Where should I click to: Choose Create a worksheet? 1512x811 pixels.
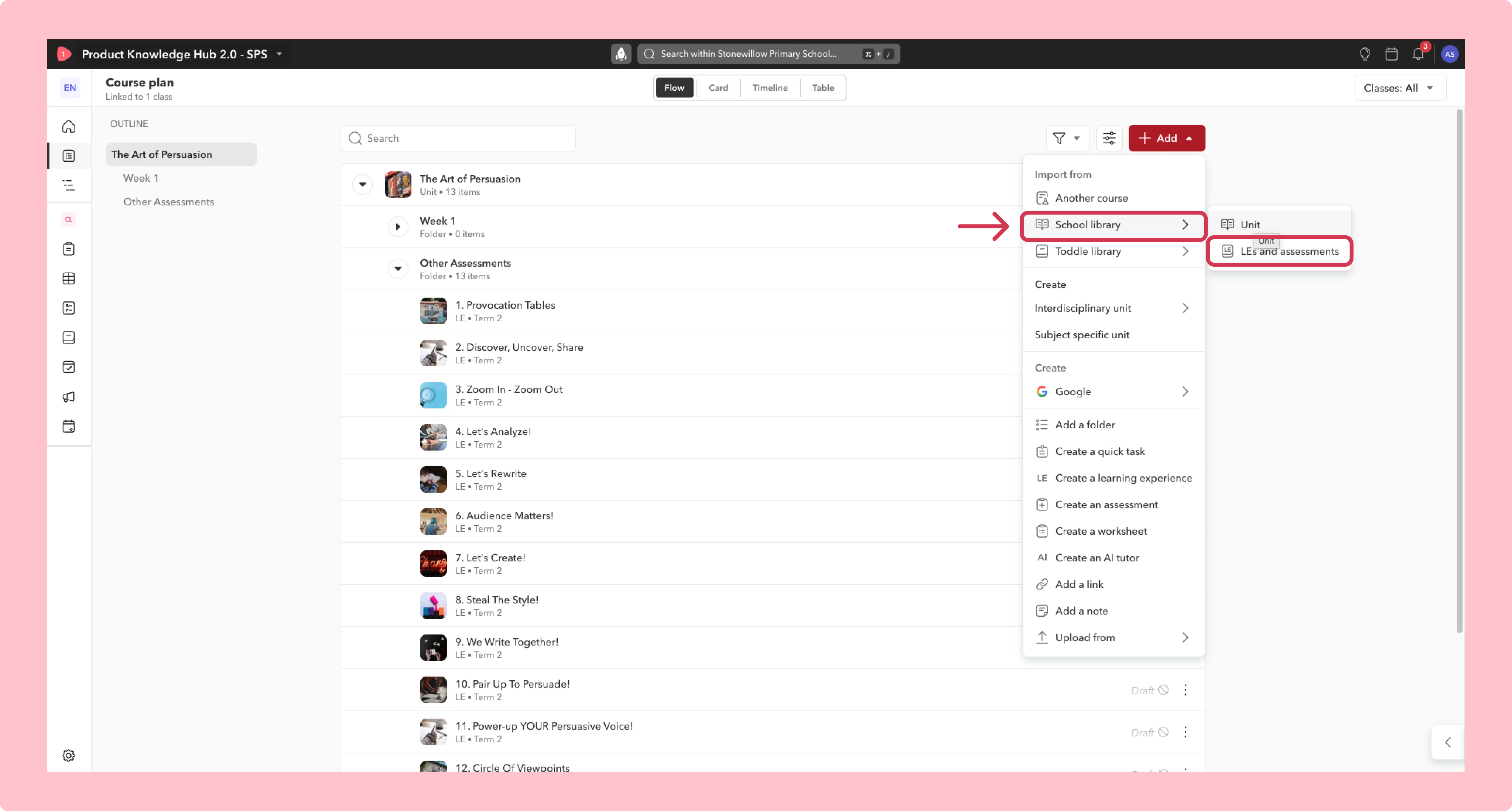(x=1114, y=531)
